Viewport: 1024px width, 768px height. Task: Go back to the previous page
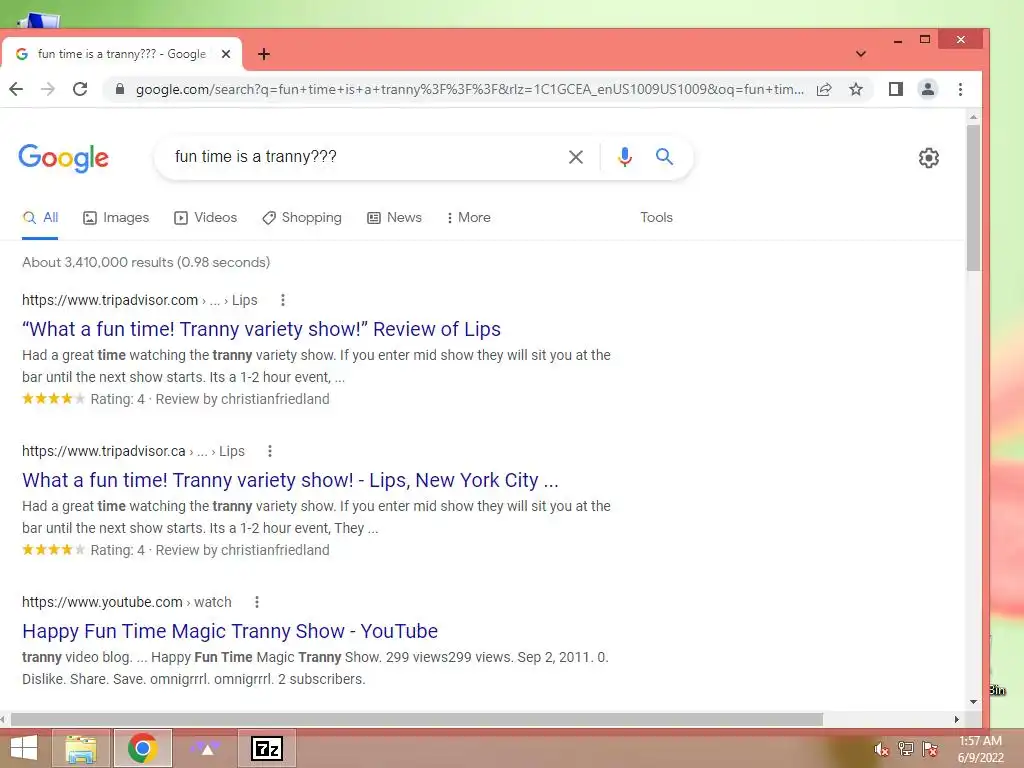coord(16,89)
